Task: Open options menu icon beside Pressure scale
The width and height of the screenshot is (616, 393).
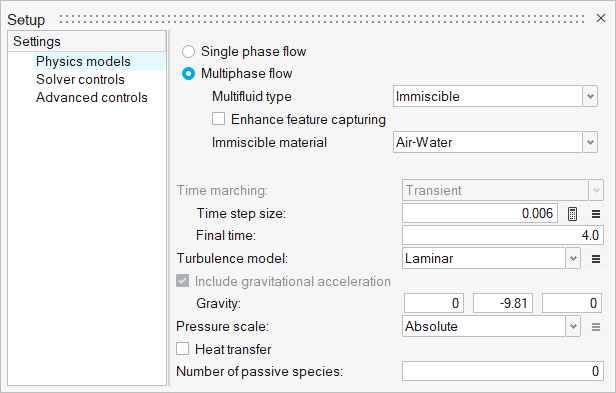Action: [x=596, y=327]
